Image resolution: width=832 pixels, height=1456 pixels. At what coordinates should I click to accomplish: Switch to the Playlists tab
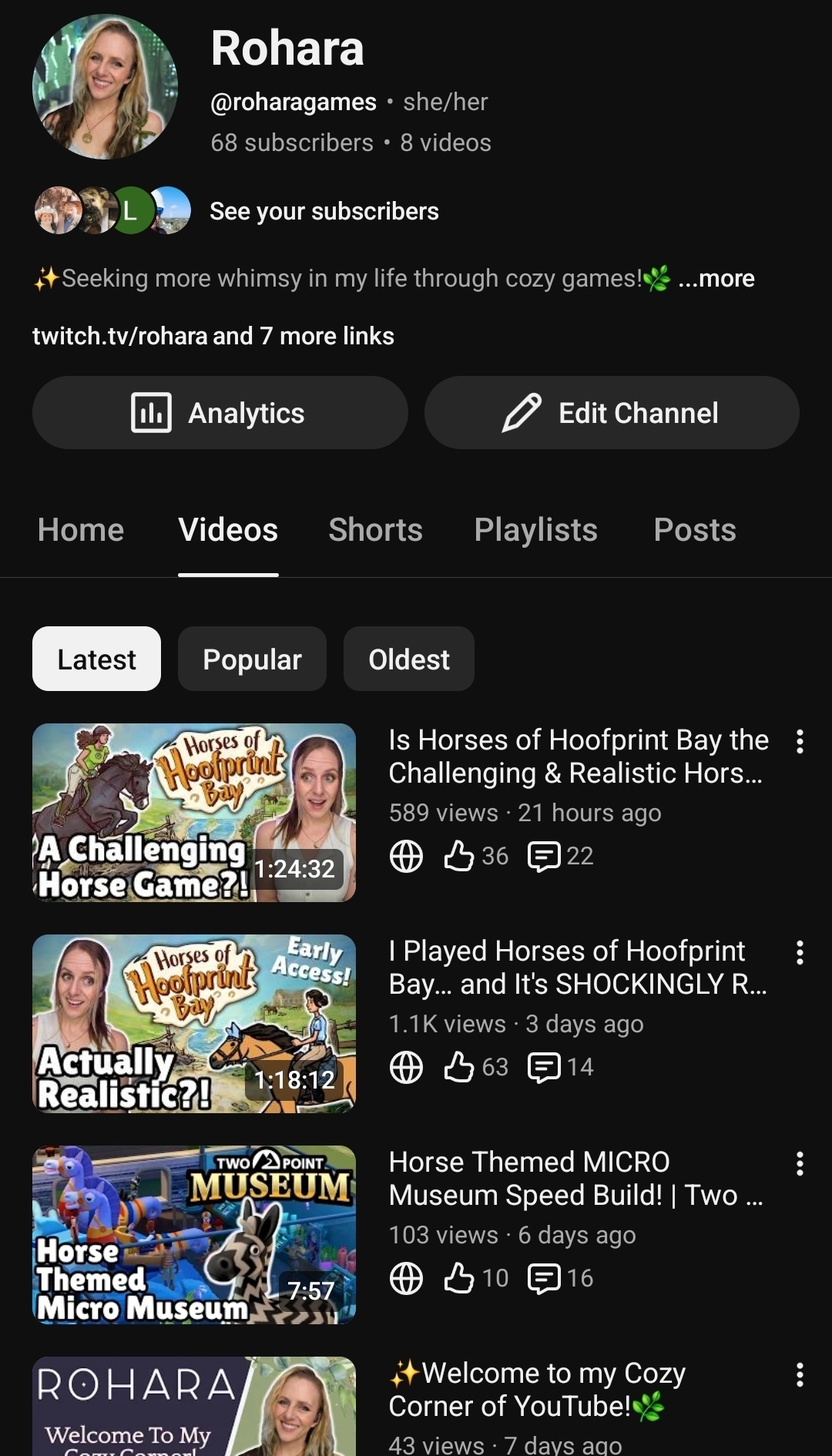tap(535, 530)
